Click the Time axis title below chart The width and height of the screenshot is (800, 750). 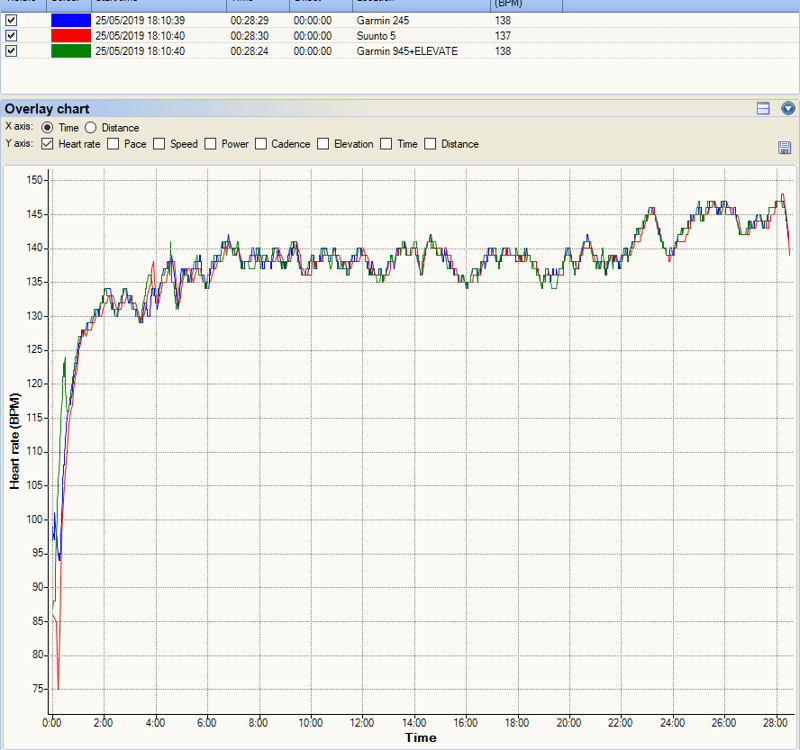(421, 738)
